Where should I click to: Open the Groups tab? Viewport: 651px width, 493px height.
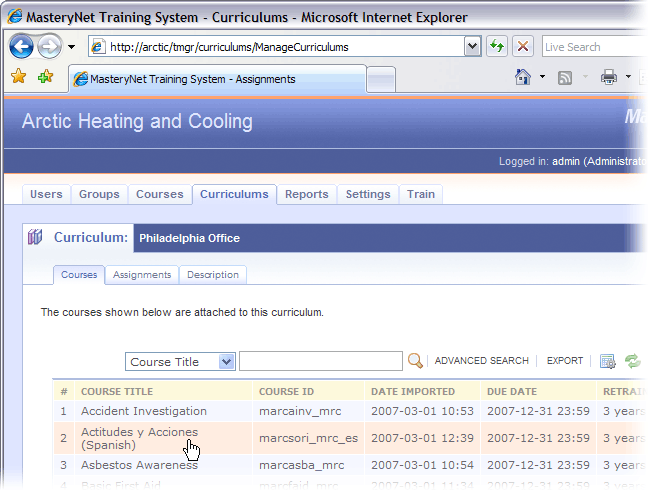(99, 194)
